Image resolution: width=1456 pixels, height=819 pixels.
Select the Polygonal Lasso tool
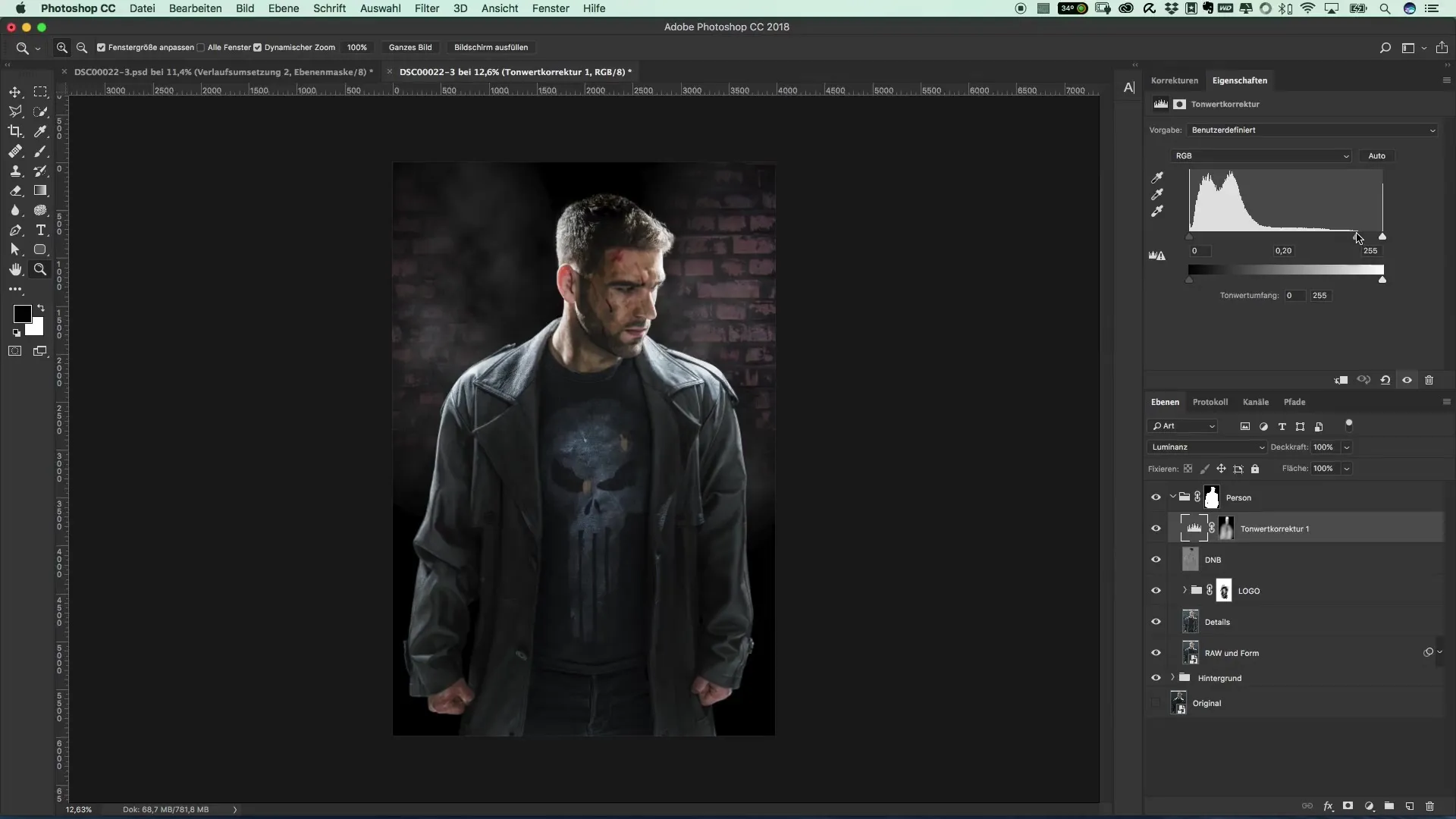click(x=15, y=111)
